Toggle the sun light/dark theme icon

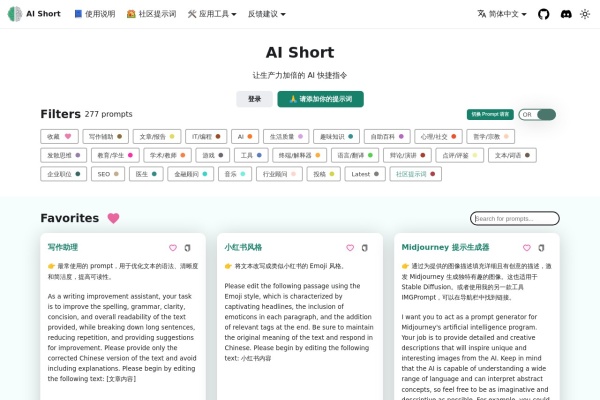585,14
